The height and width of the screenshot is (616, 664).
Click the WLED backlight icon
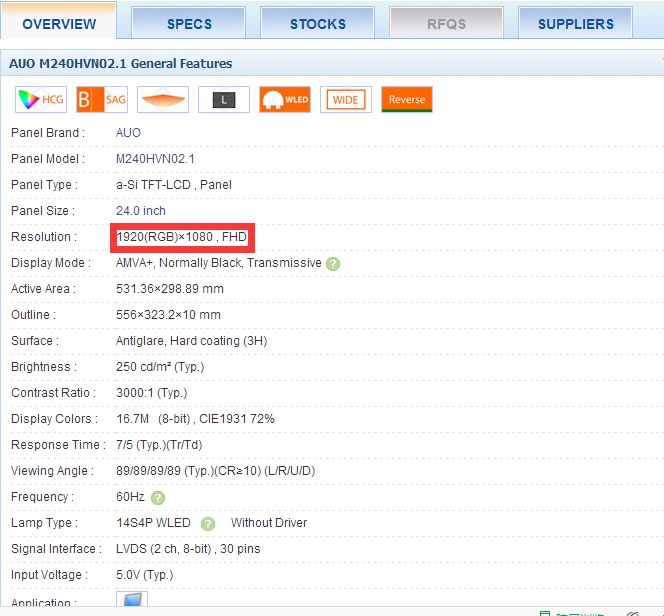[x=285, y=99]
